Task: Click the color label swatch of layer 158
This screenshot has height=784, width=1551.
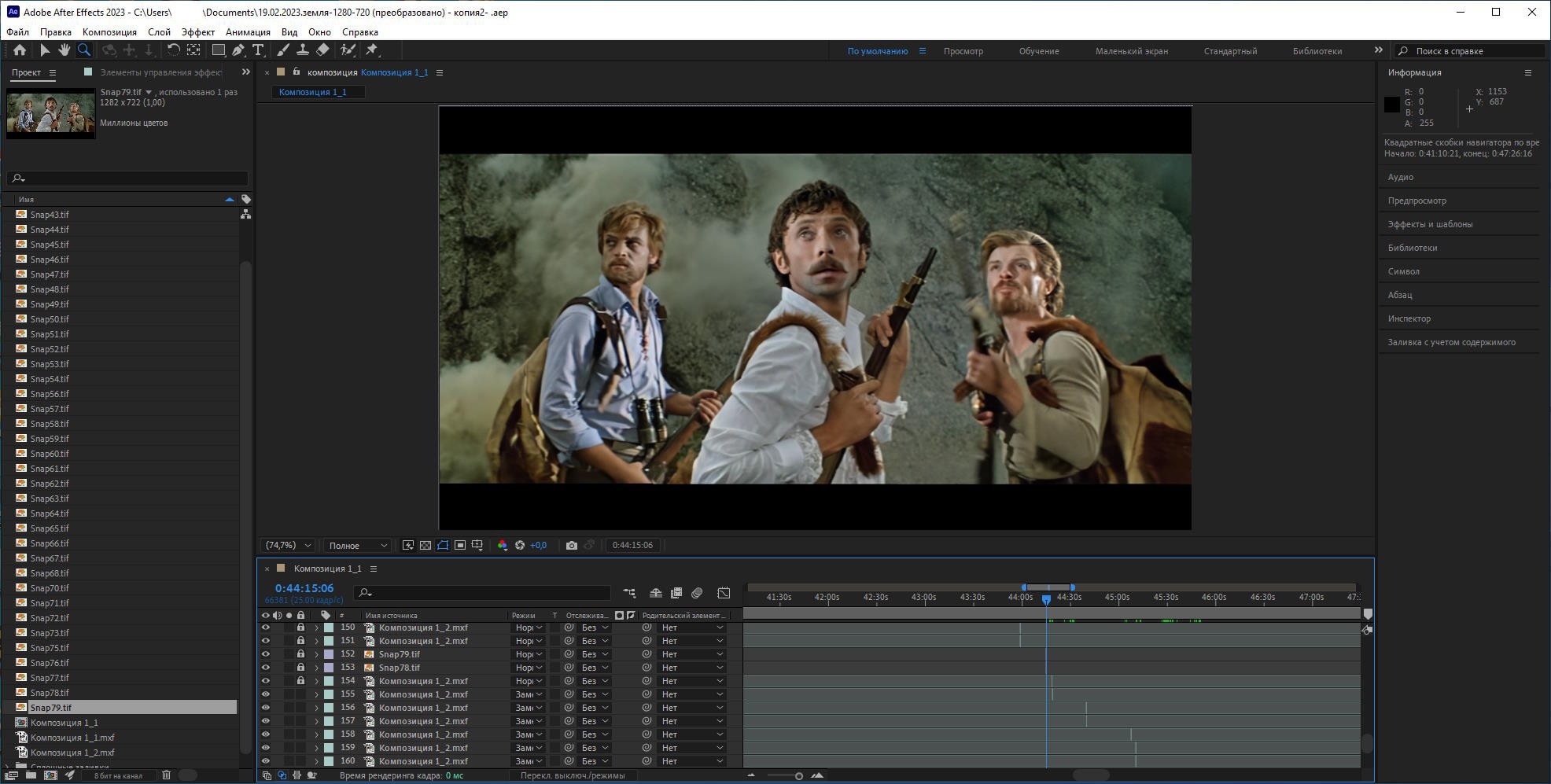Action: (329, 734)
